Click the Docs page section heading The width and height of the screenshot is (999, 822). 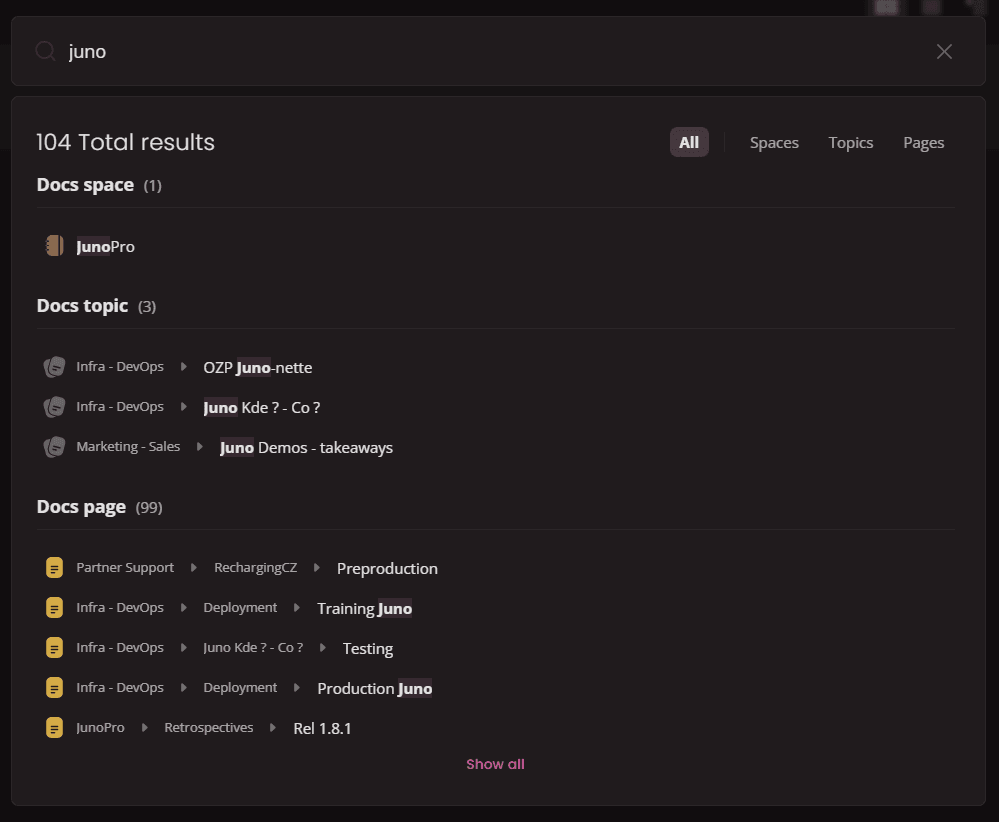(81, 507)
